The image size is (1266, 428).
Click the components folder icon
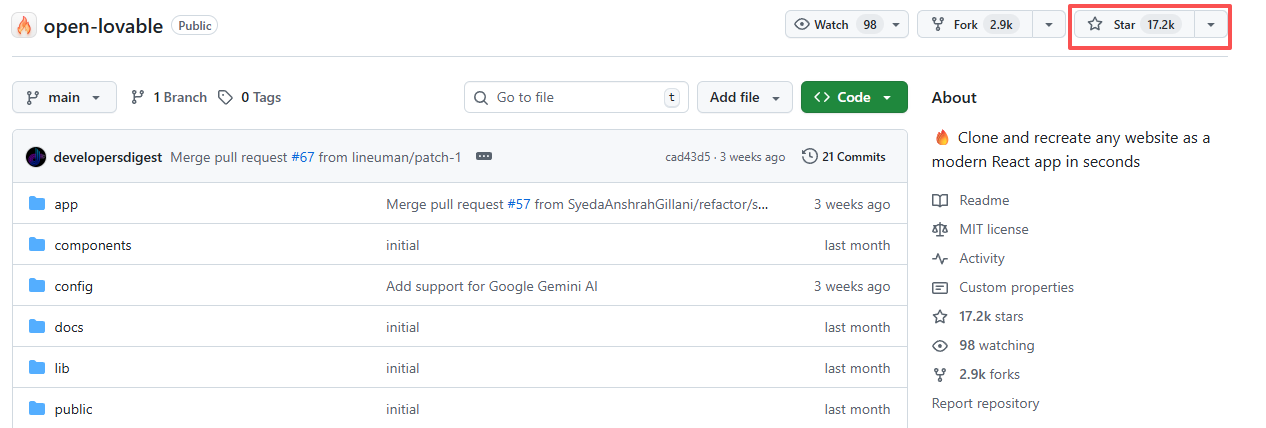tap(38, 245)
